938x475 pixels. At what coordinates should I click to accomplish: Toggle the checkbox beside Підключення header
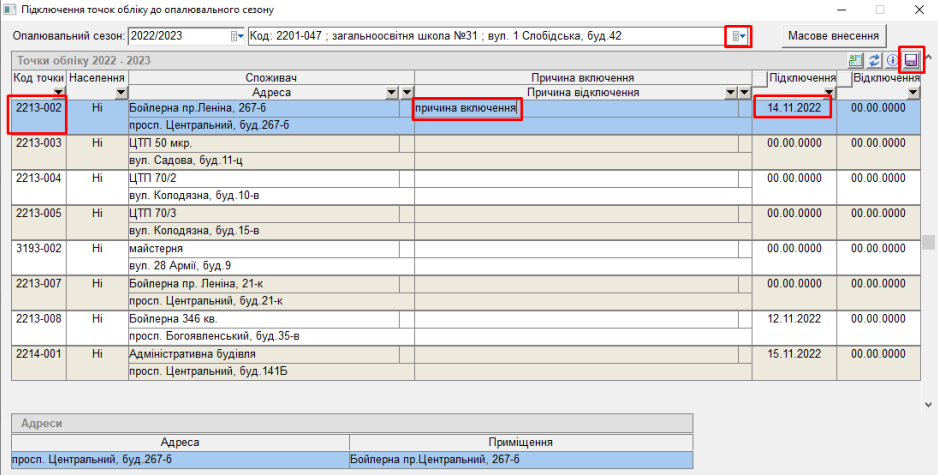tap(761, 78)
